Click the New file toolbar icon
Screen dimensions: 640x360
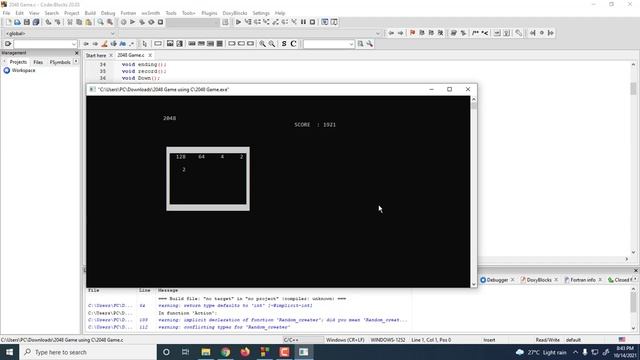tap(8, 22)
